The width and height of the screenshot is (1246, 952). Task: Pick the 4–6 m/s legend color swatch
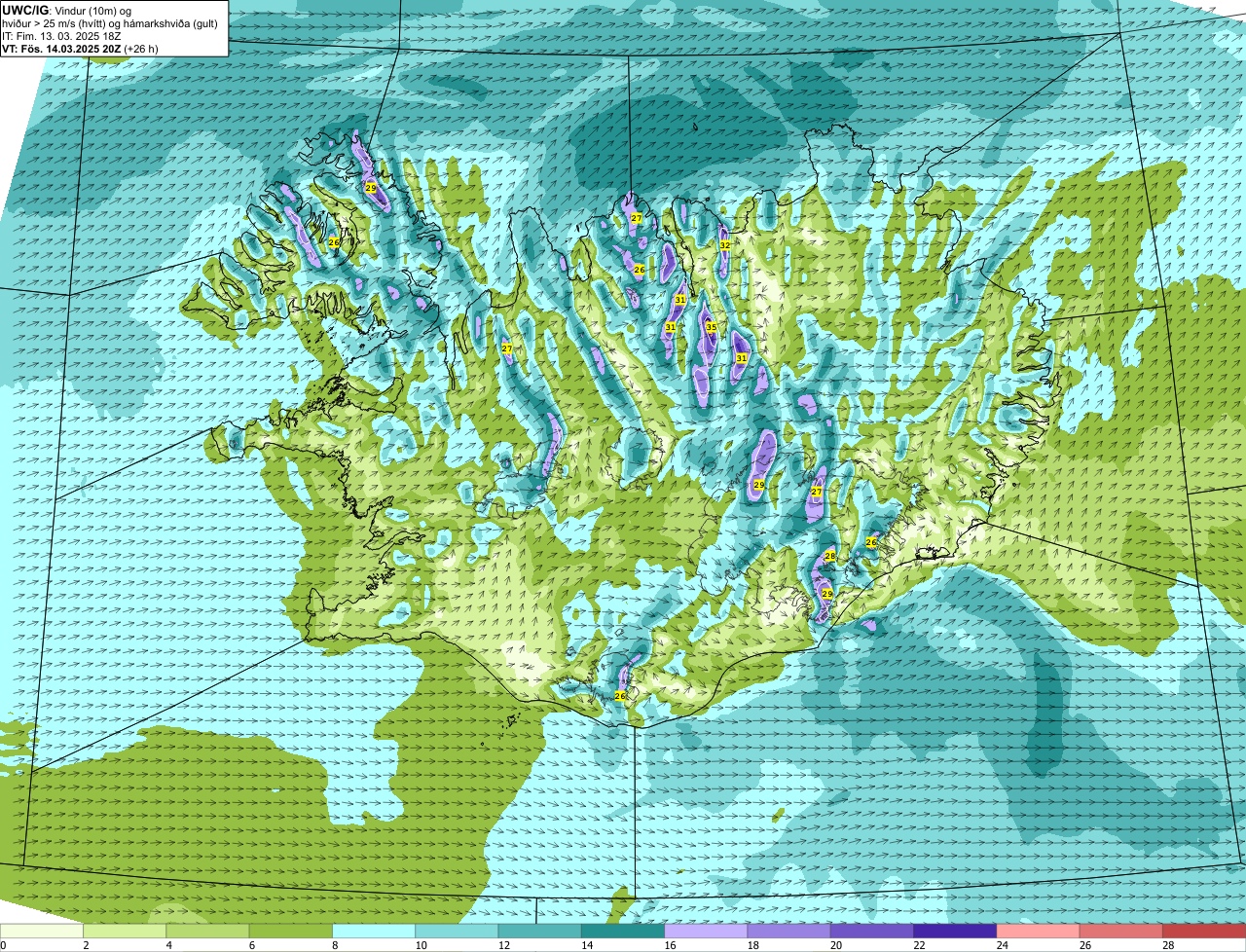(x=207, y=931)
